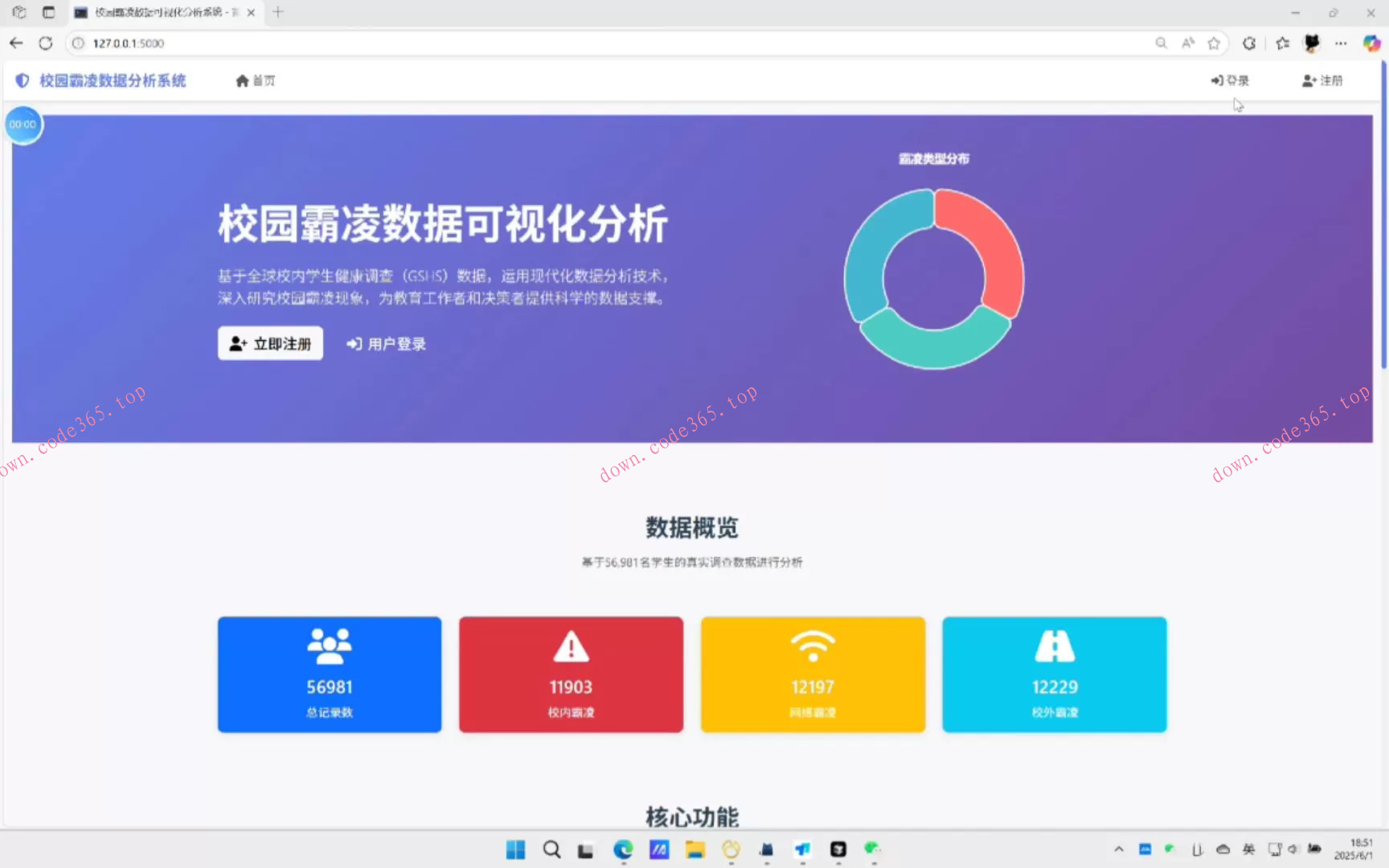
Task: Expand hidden system tray icons
Action: (x=1119, y=849)
